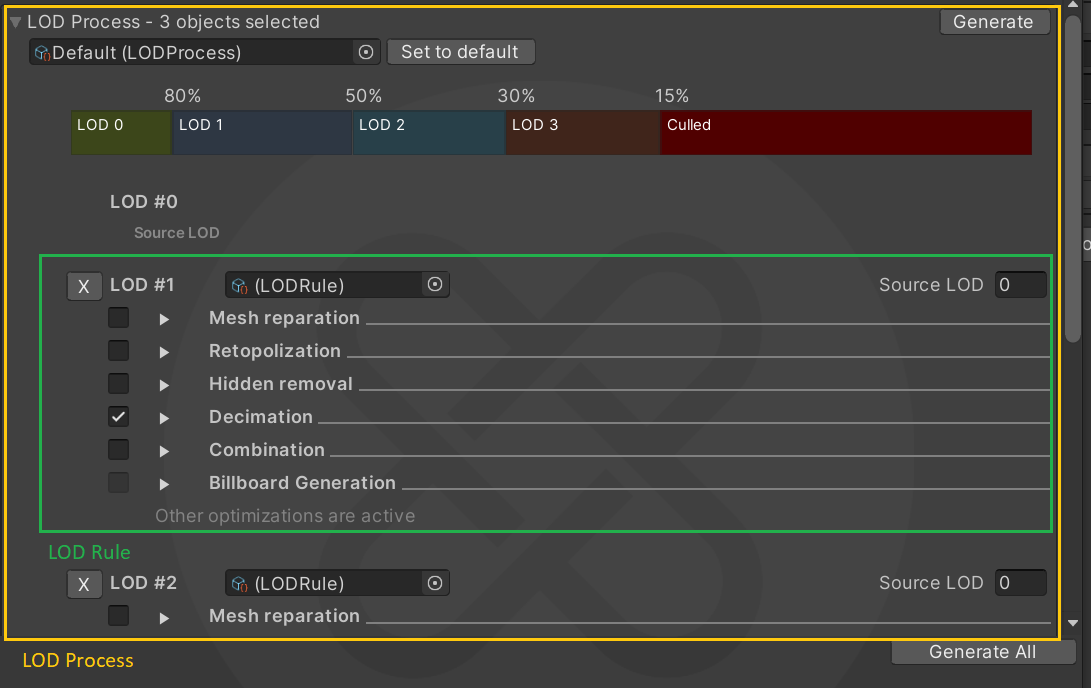Expand the Billboard Generation settings arrow

pyautogui.click(x=164, y=484)
